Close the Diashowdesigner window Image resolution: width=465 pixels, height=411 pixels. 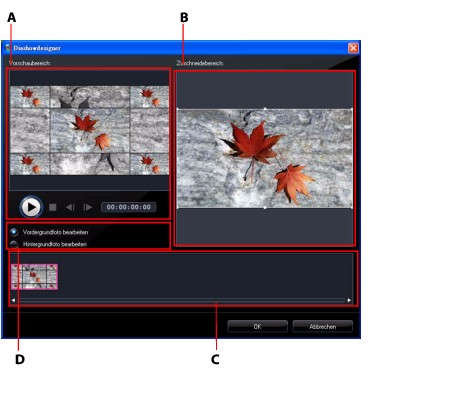click(353, 48)
